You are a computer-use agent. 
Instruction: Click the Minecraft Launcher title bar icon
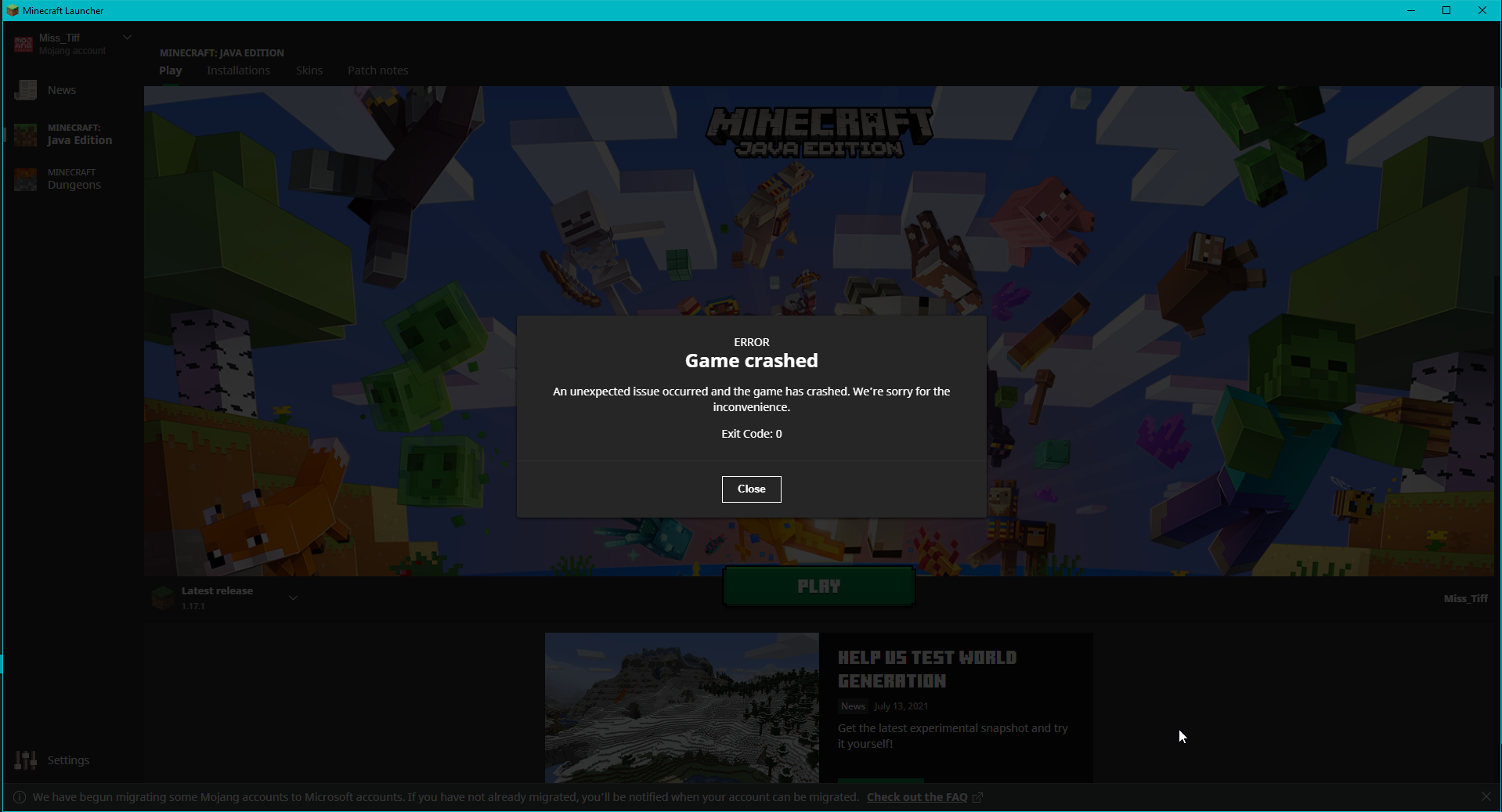(x=12, y=10)
